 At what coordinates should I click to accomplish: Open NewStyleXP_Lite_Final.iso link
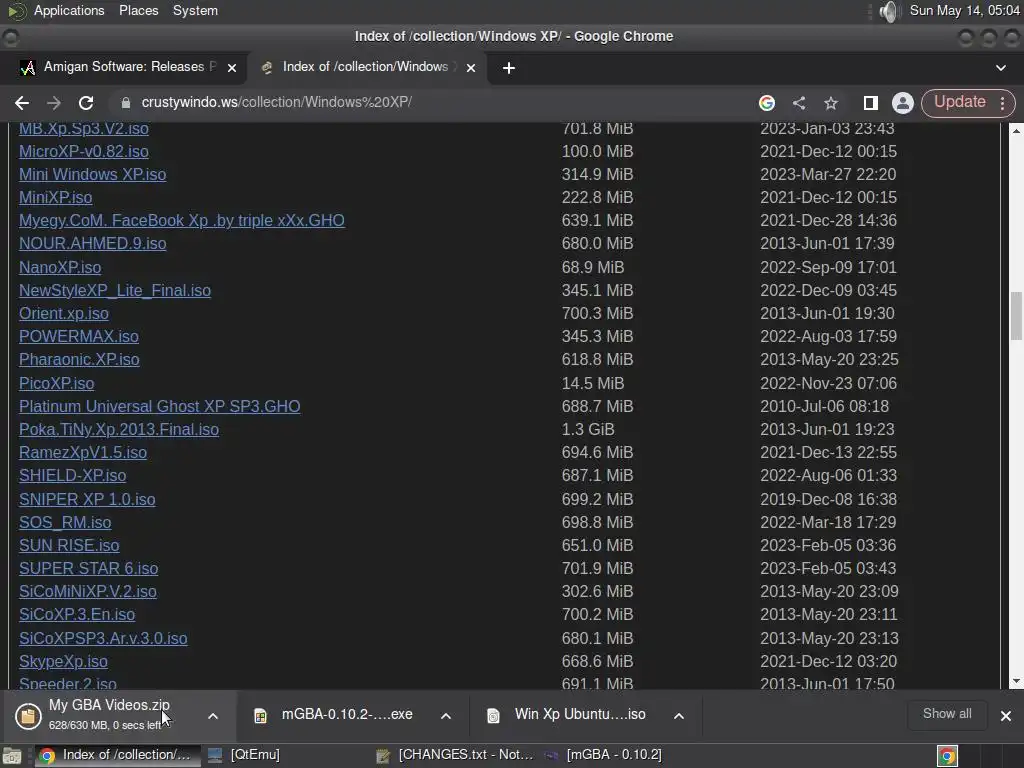(115, 290)
